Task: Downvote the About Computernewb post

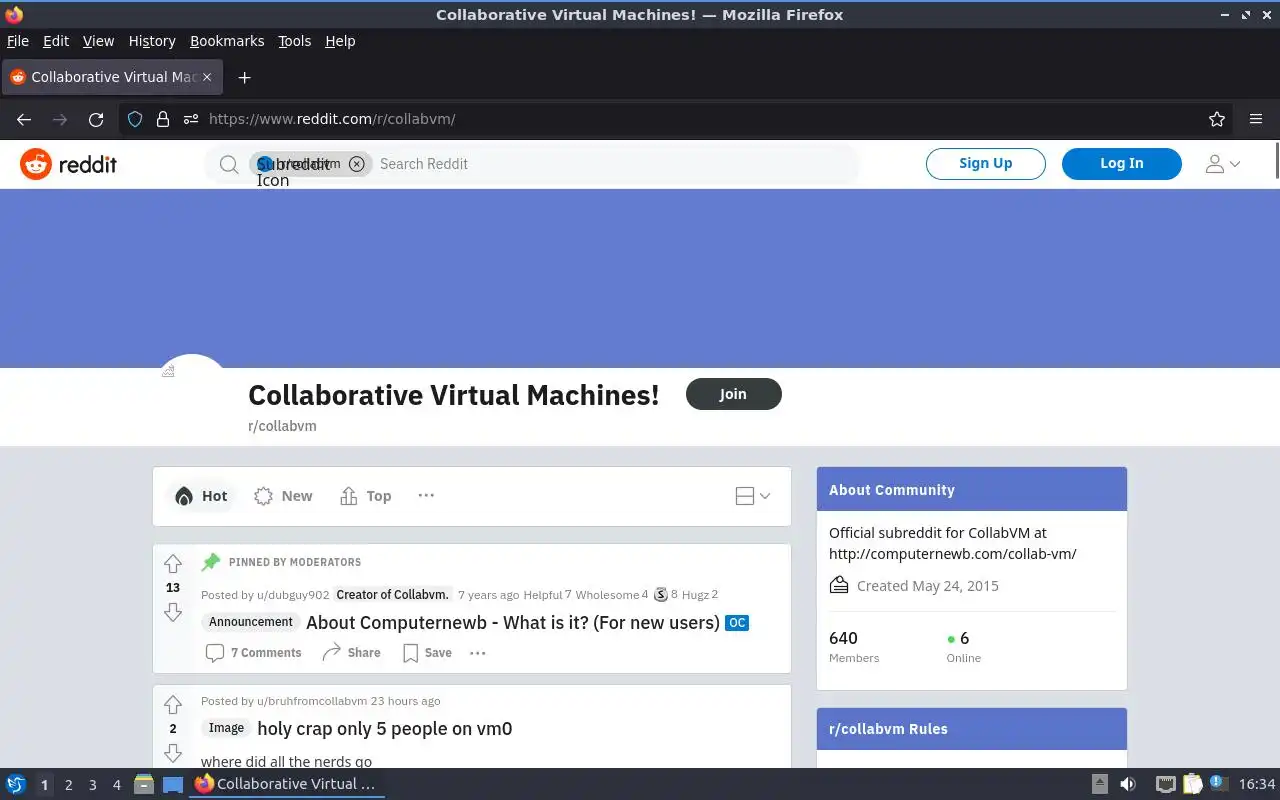Action: 173,612
